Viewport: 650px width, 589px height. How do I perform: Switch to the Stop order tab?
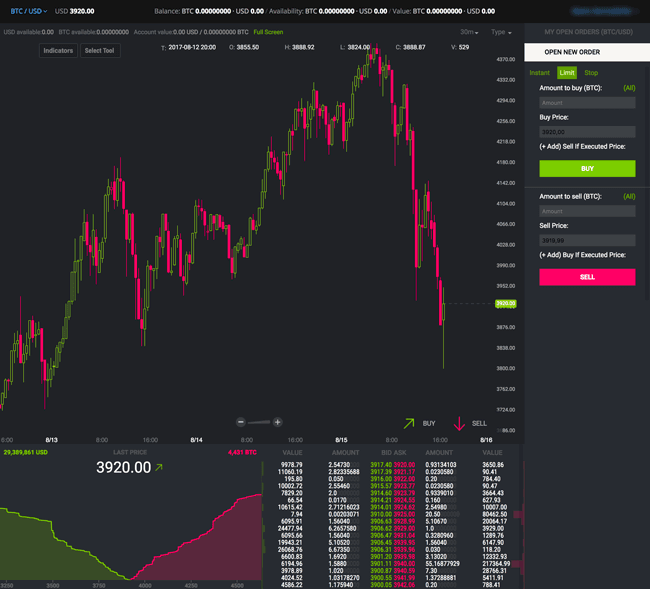click(x=591, y=73)
